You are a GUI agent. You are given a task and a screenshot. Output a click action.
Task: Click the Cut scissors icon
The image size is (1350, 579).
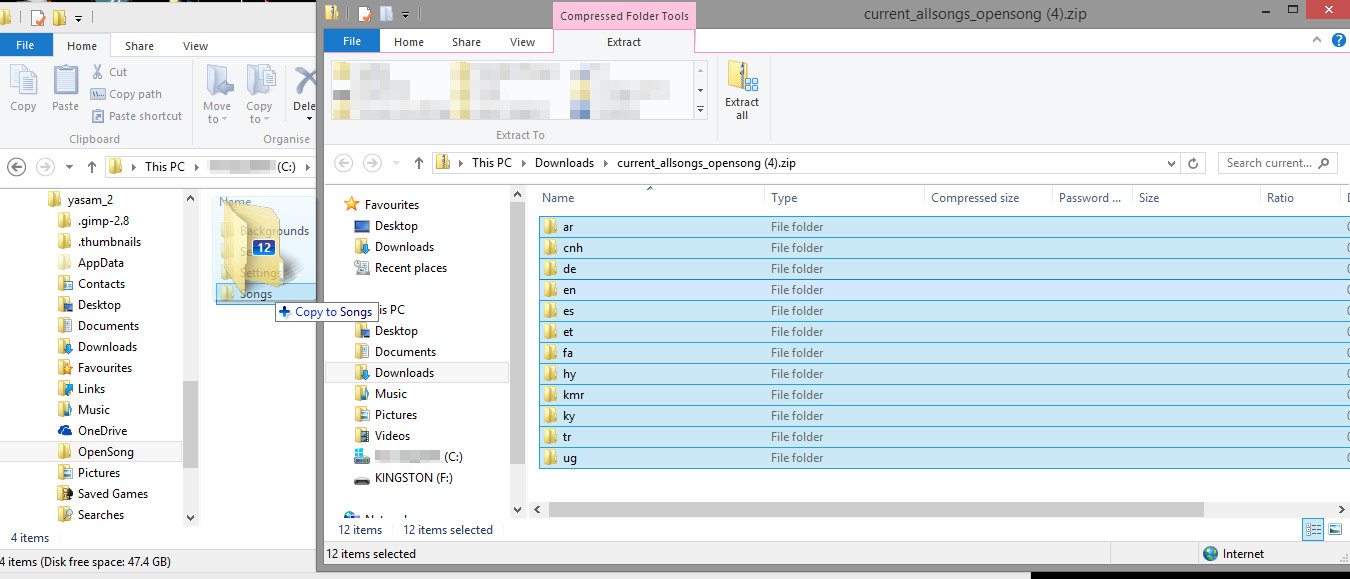pos(98,72)
